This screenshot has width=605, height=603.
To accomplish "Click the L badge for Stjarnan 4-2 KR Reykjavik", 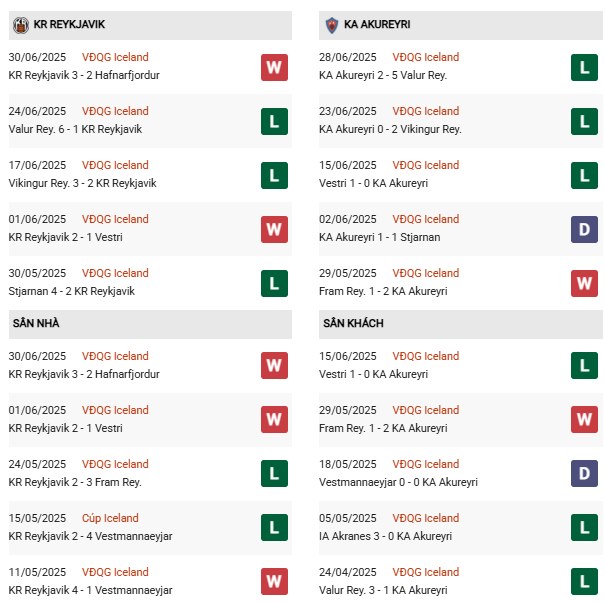I will [274, 283].
